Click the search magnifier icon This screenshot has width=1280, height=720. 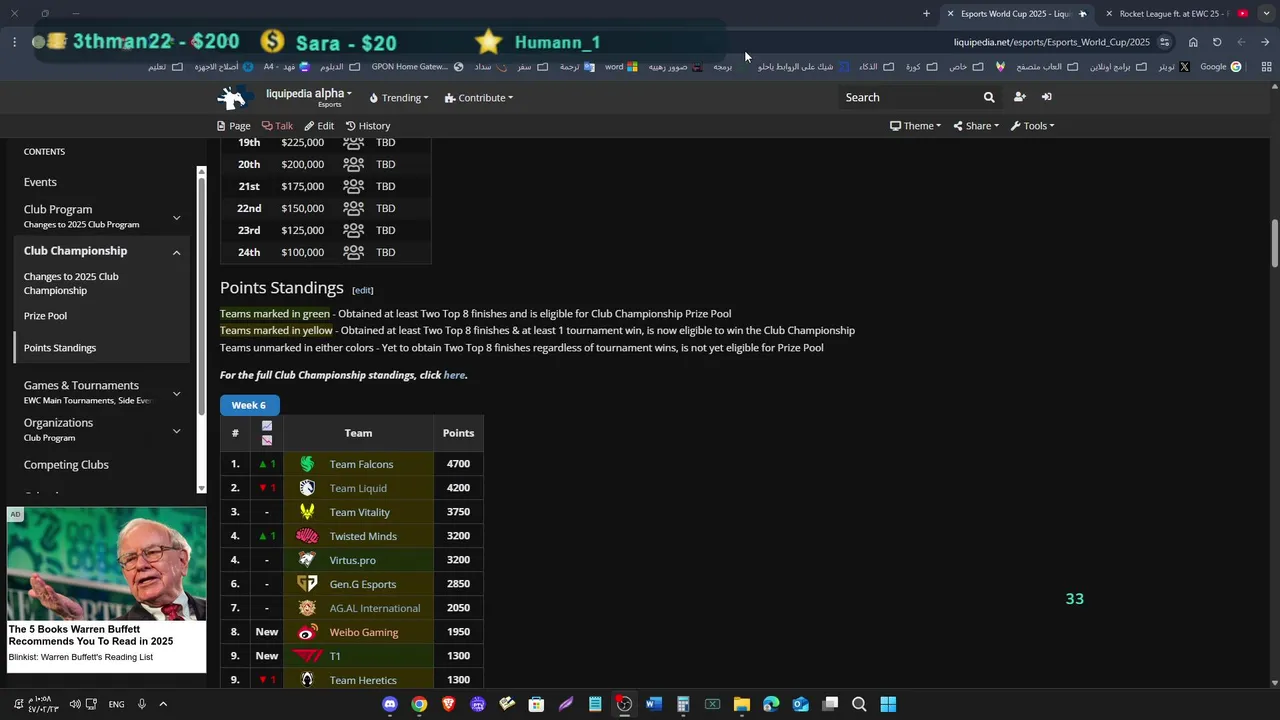click(989, 97)
